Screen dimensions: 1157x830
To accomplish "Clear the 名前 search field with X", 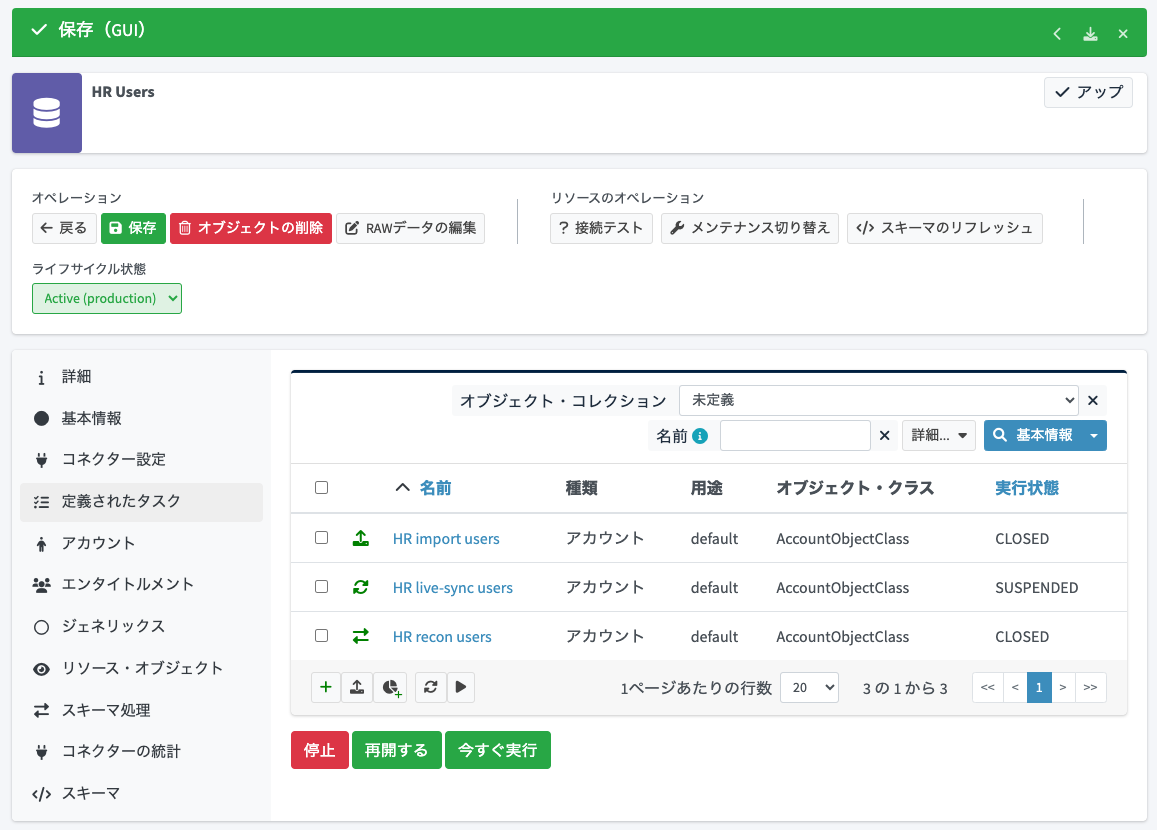I will point(884,435).
